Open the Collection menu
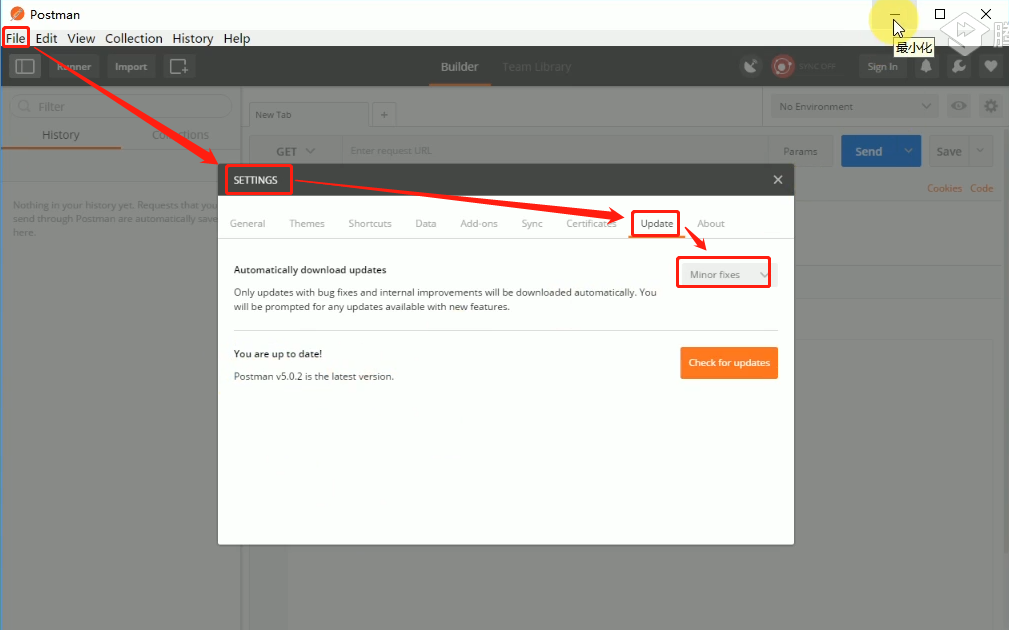 pos(134,38)
